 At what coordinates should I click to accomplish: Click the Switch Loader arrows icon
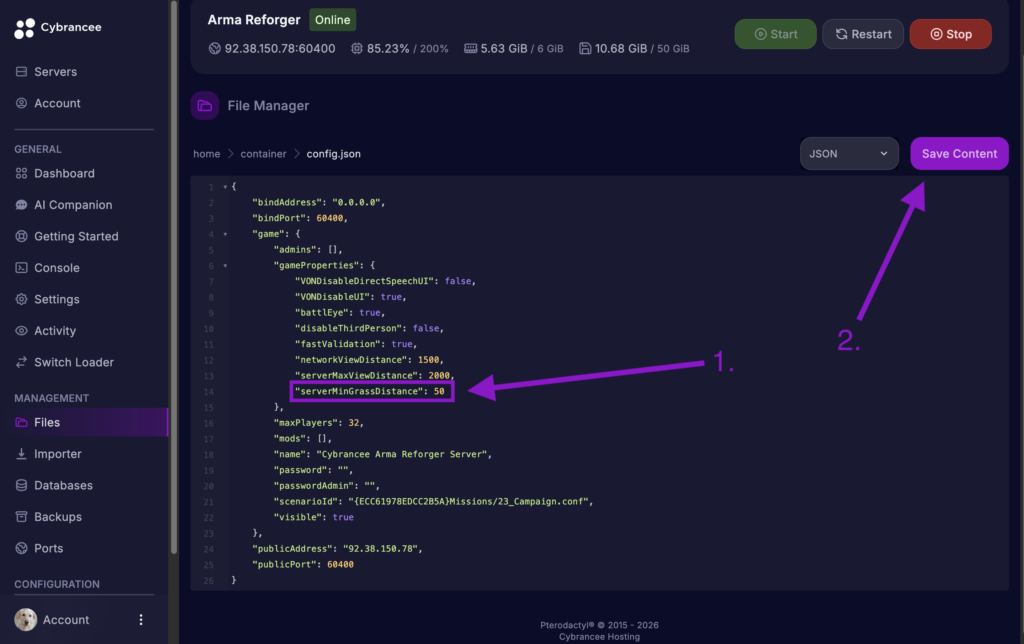22,362
